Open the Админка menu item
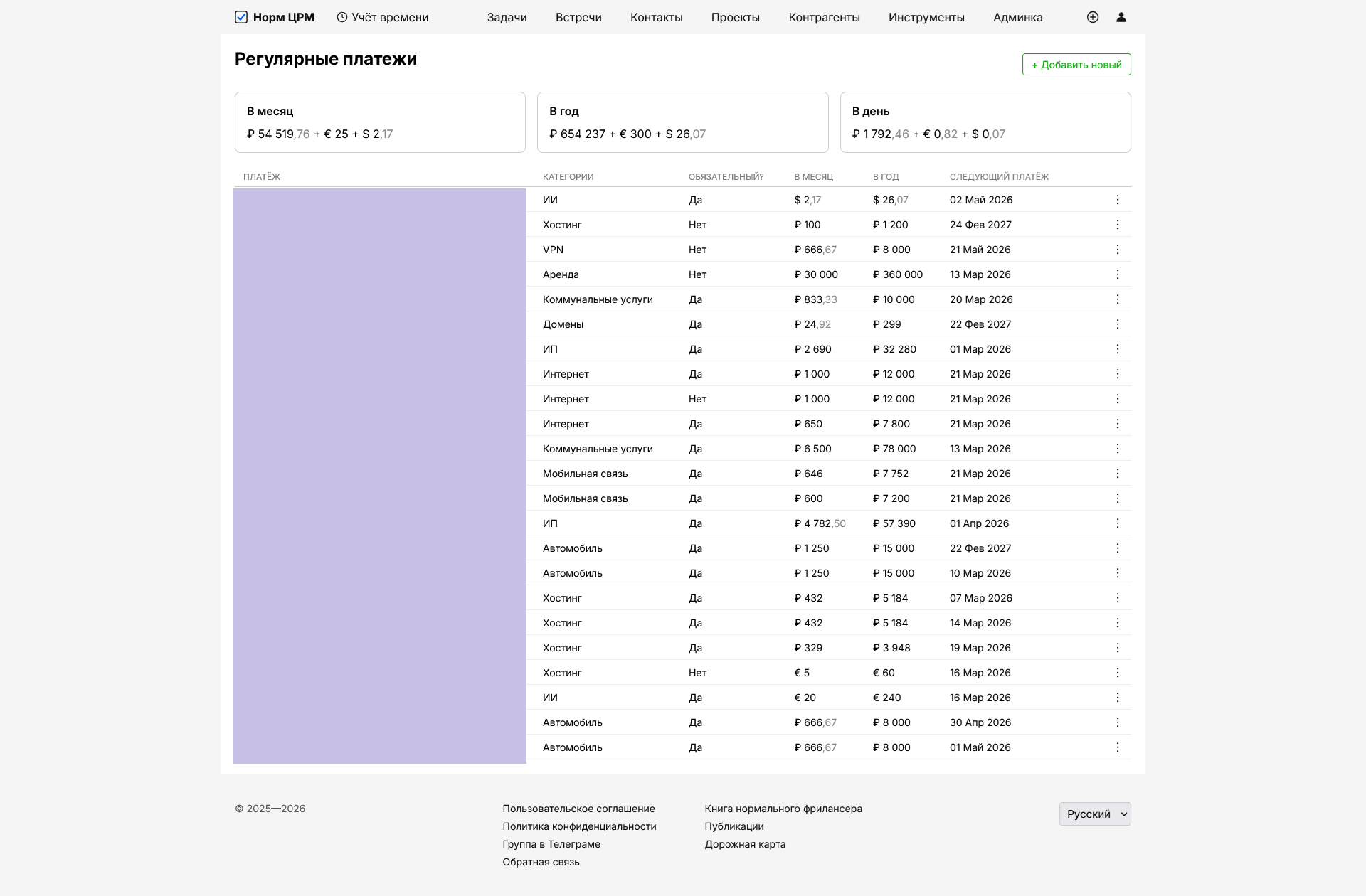Screen dimensions: 1366x896 coord(1017,17)
